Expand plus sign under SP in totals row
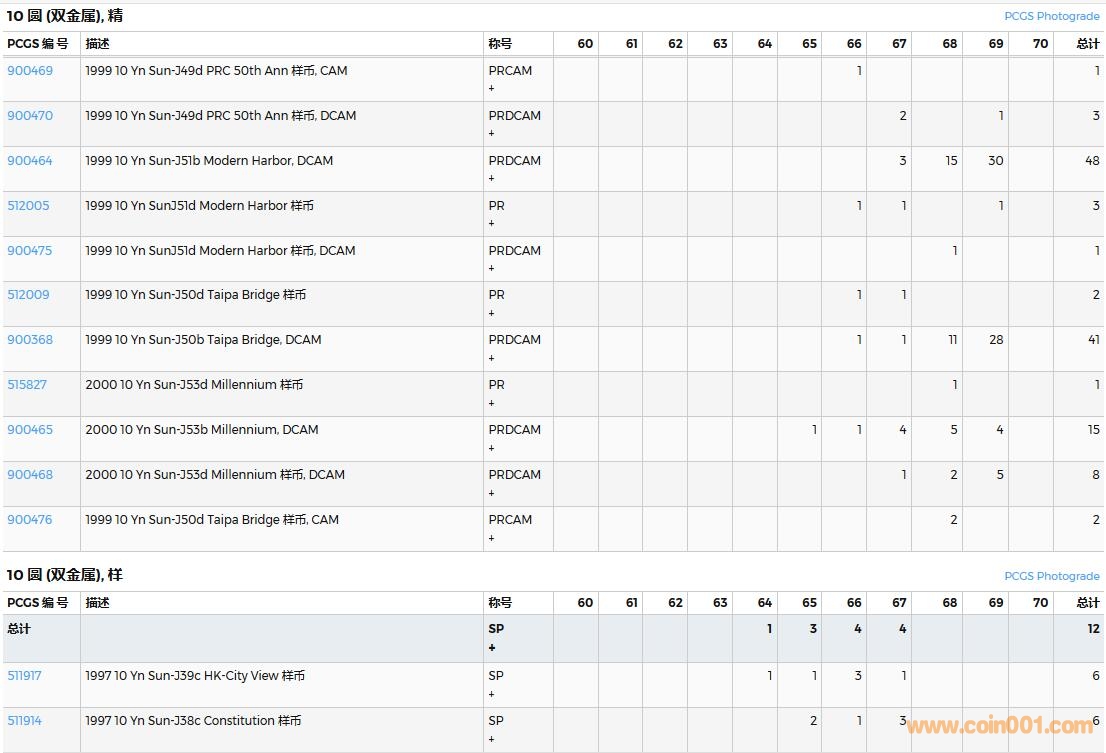 [492, 648]
